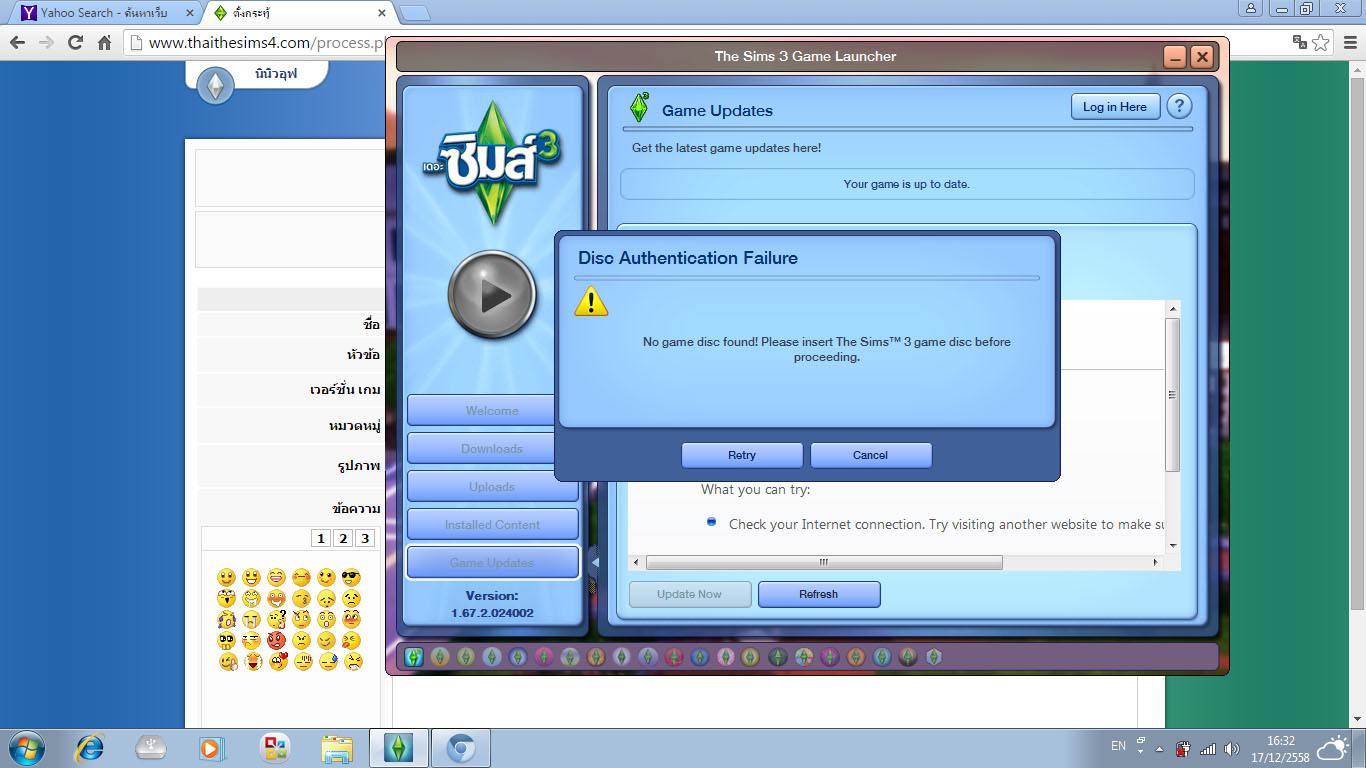
Task: Click the Refresh button under Game Updates
Action: 819,594
